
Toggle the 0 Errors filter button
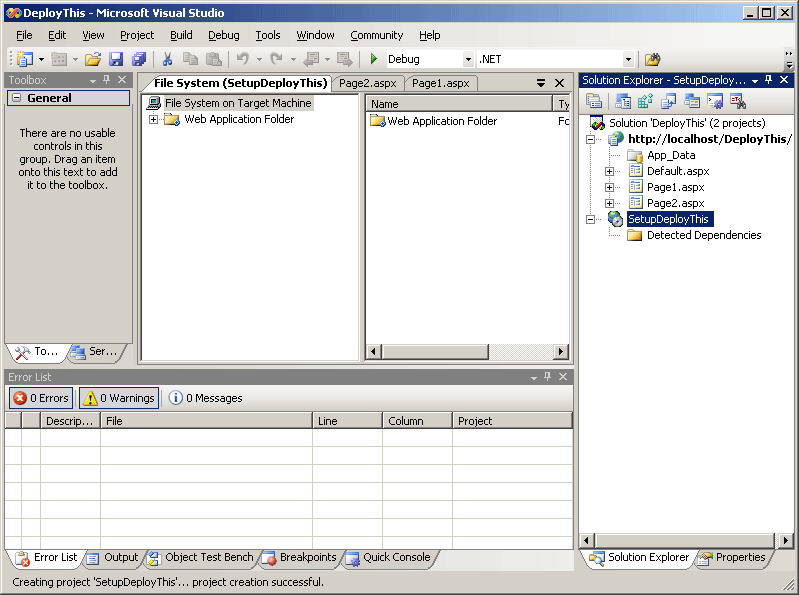point(41,398)
